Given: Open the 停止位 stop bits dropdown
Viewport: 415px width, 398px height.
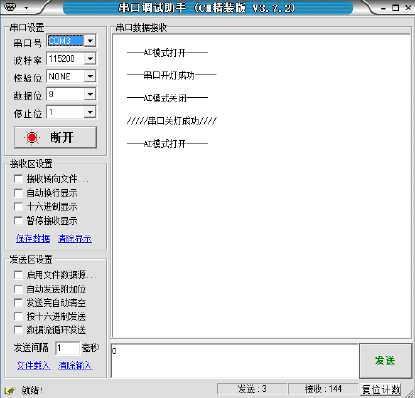Looking at the screenshot, I should [90, 112].
